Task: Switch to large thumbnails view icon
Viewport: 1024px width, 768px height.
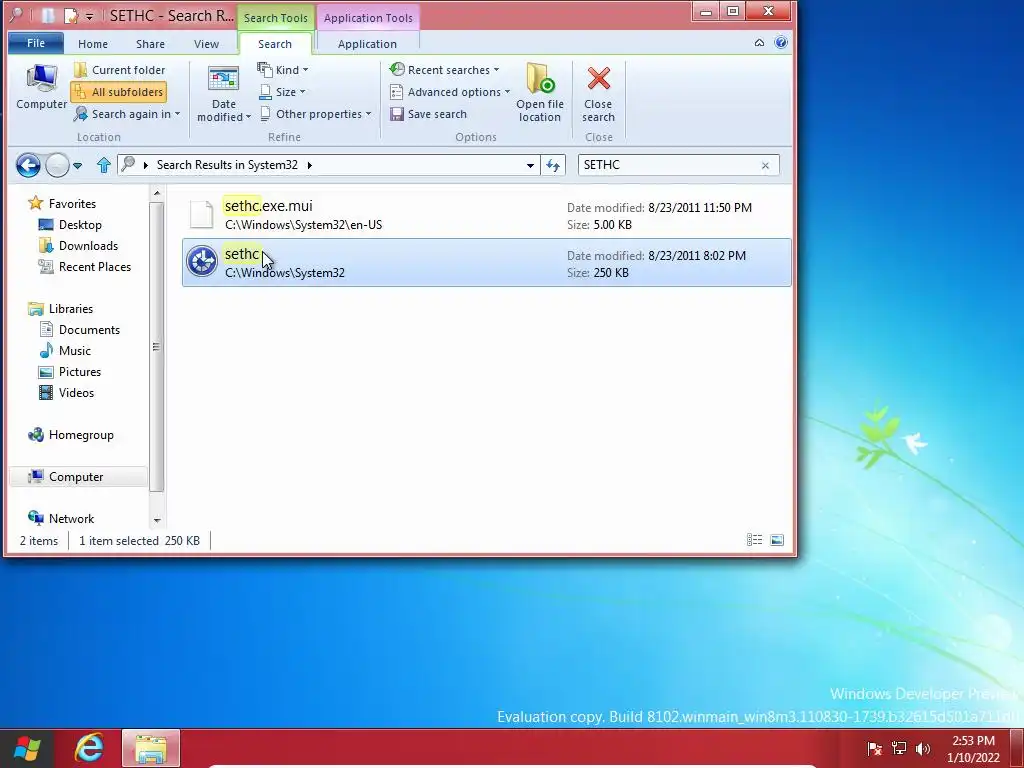Action: pos(776,540)
